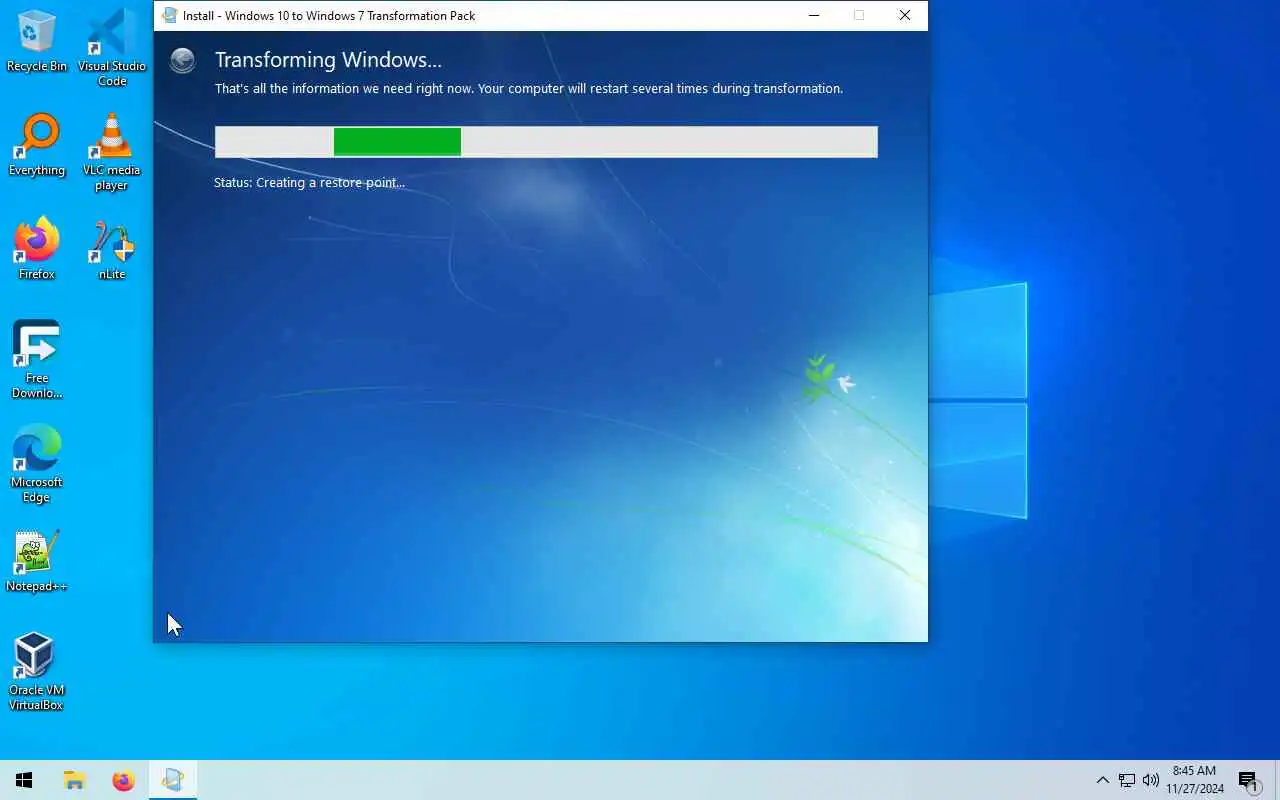
Task: Launch Microsoft Edge desktop shortcut
Action: pyautogui.click(x=37, y=464)
